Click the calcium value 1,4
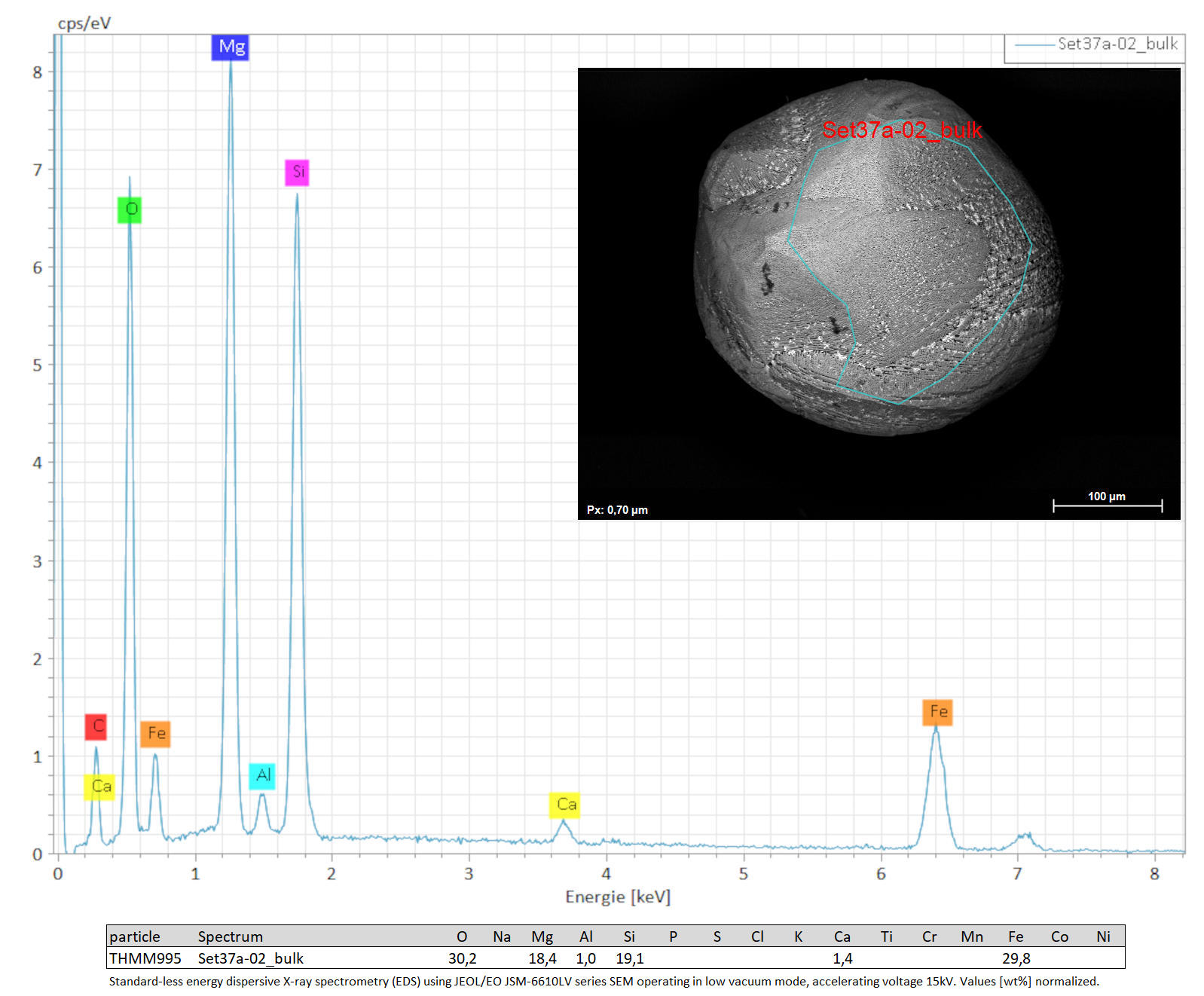This screenshot has height=996, width=1204. pyautogui.click(x=842, y=958)
